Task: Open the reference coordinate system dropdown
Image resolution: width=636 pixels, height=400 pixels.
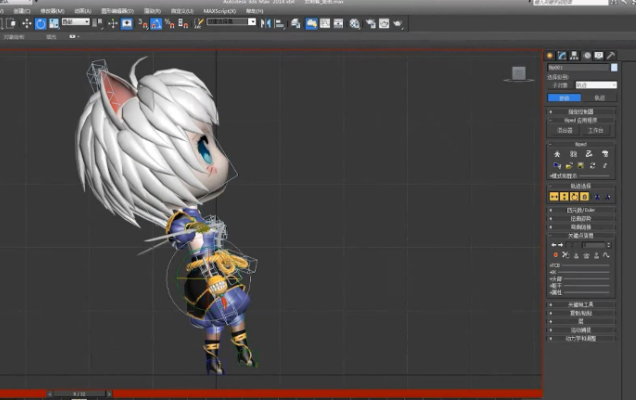Action: tap(74, 22)
